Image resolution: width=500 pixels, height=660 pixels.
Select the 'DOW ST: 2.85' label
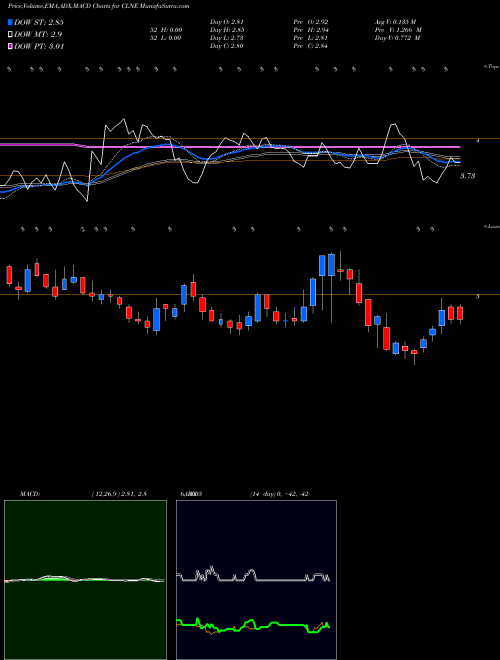(x=39, y=22)
